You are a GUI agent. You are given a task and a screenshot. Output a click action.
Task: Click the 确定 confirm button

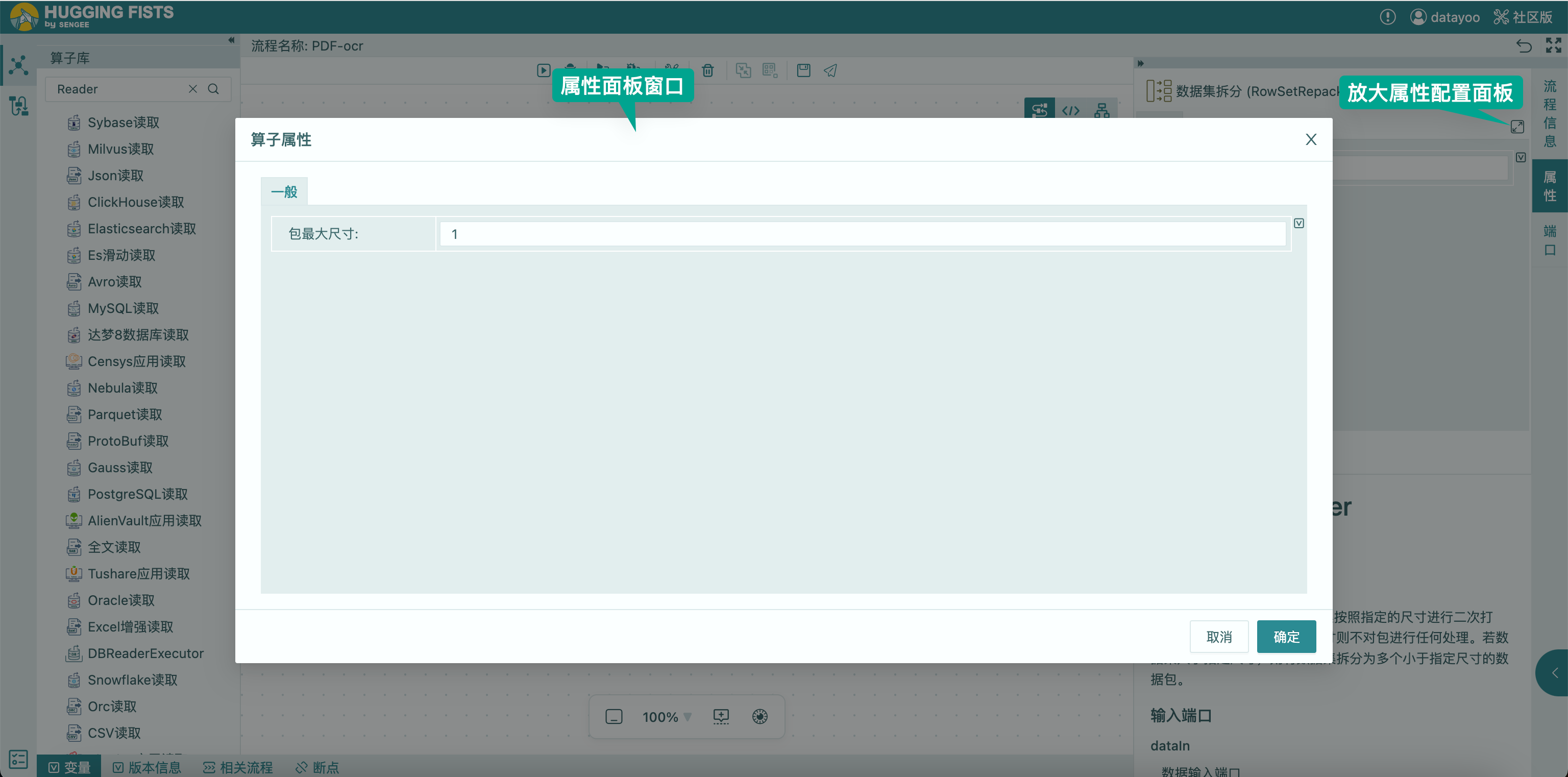coord(1286,636)
